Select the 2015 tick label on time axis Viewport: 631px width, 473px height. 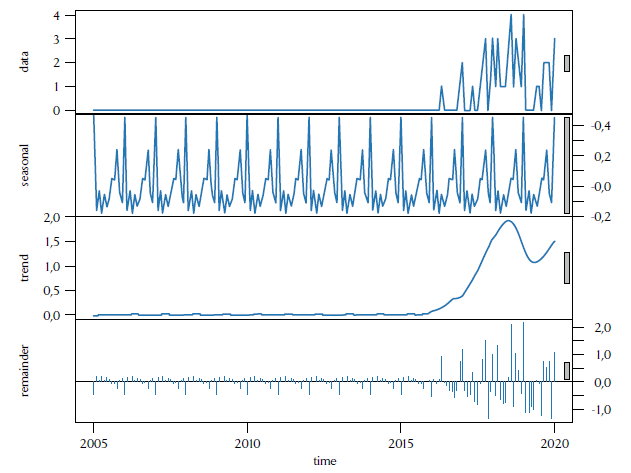tap(401, 443)
